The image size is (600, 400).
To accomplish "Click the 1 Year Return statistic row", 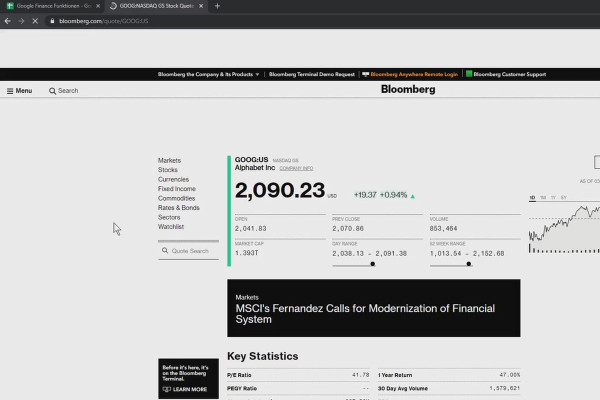I will tap(449, 375).
